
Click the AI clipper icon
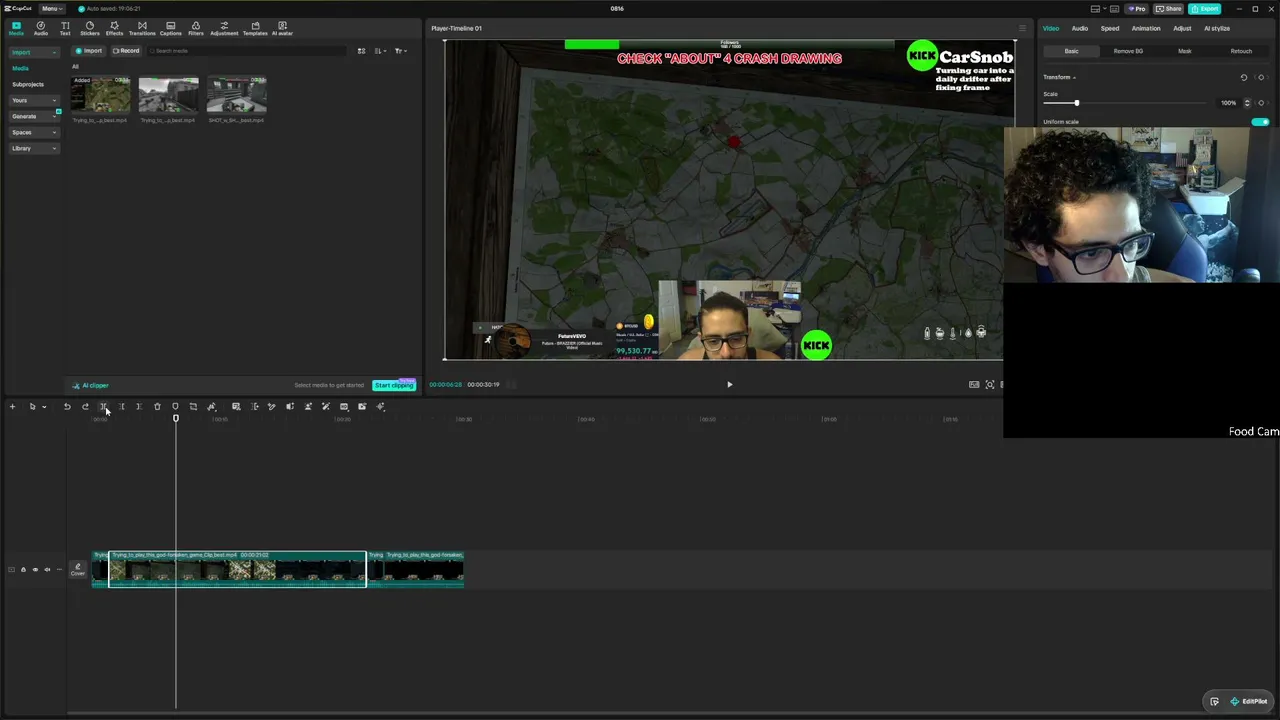(76, 386)
